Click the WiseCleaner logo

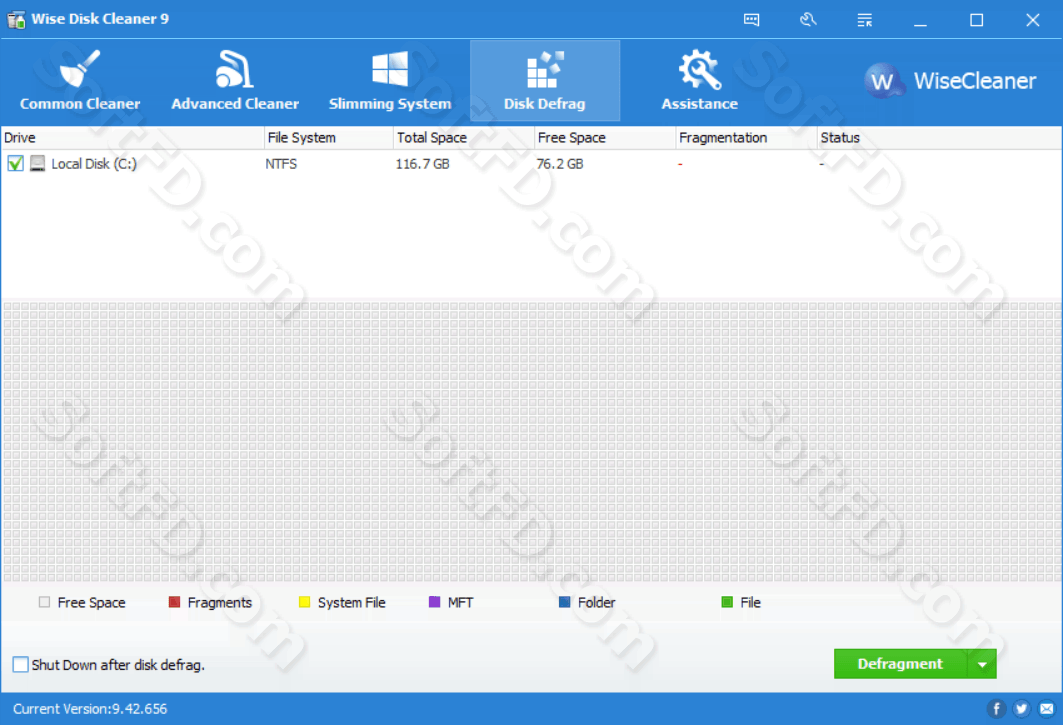click(950, 81)
